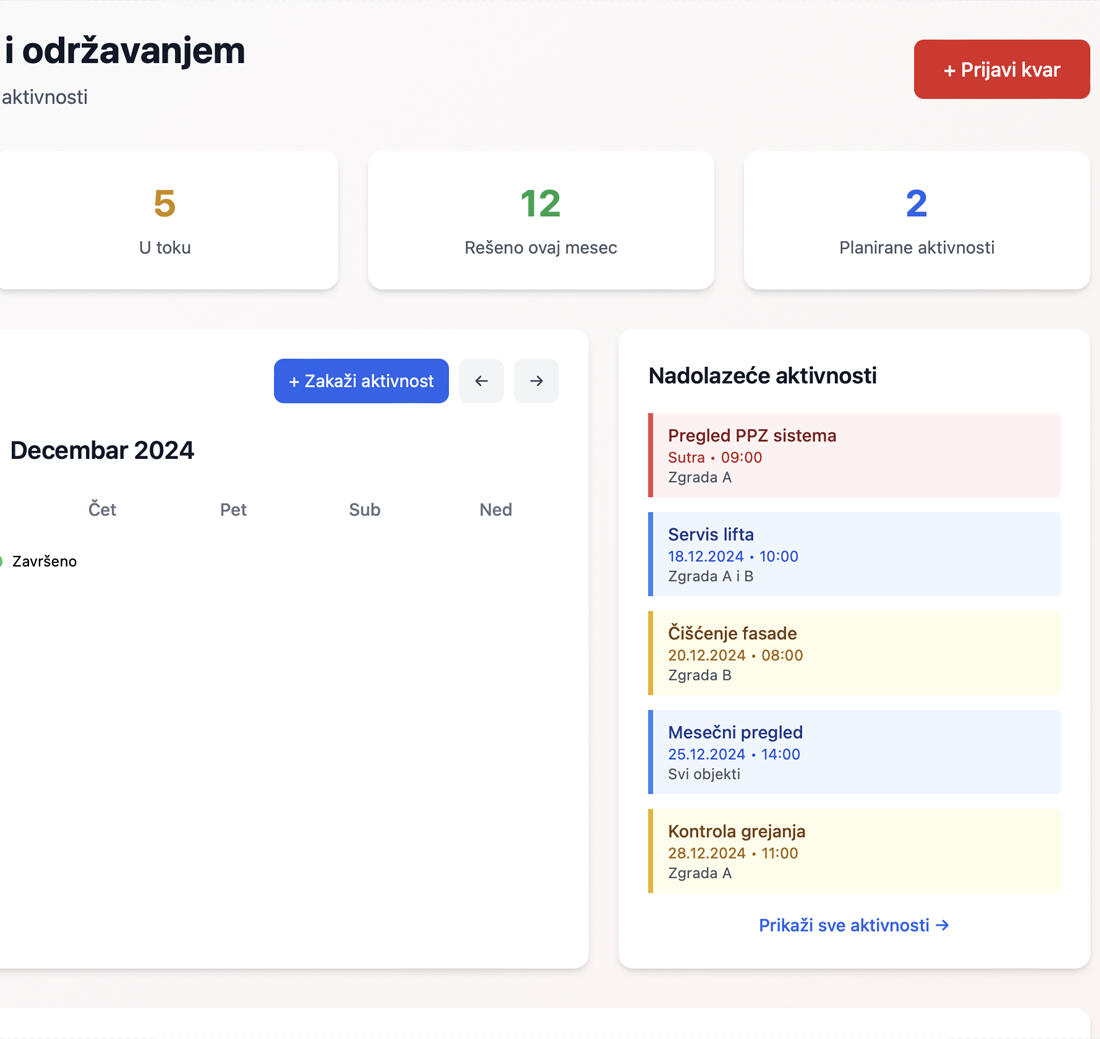Select the Rešeno ovaj mesec card
Image resolution: width=1100 pixels, height=1039 pixels.
(540, 220)
